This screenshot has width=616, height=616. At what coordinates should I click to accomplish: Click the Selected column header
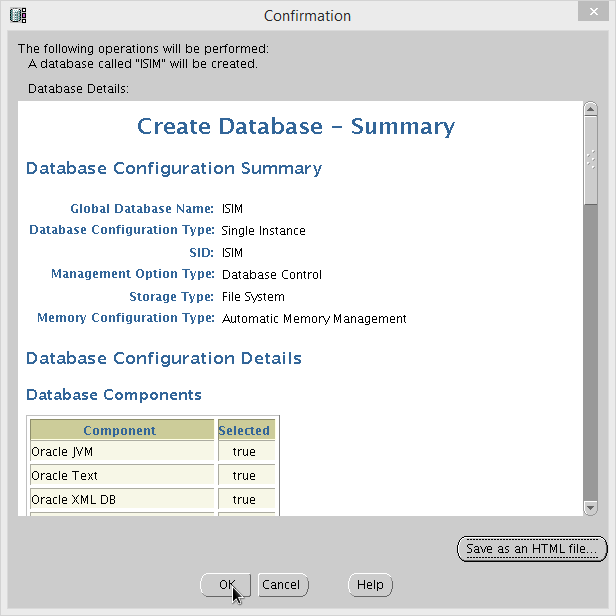244,431
